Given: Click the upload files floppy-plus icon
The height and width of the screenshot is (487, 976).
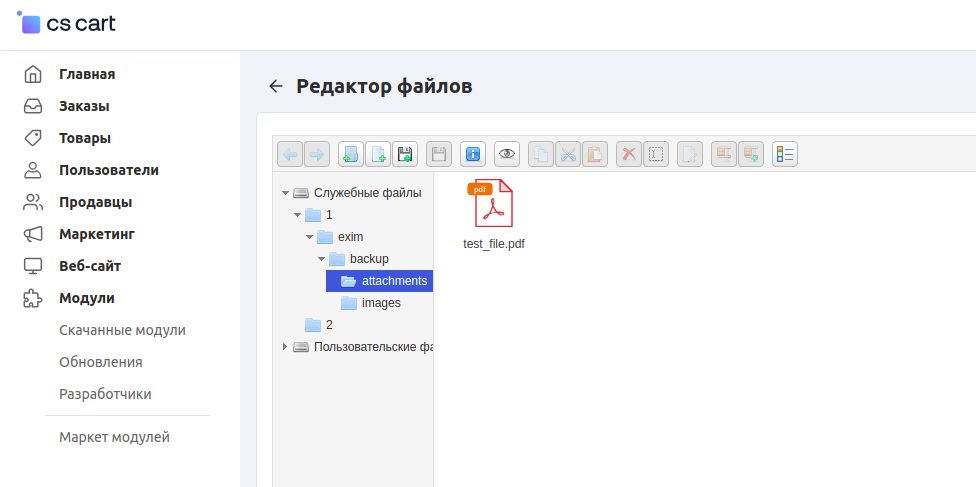Looking at the screenshot, I should (x=405, y=154).
